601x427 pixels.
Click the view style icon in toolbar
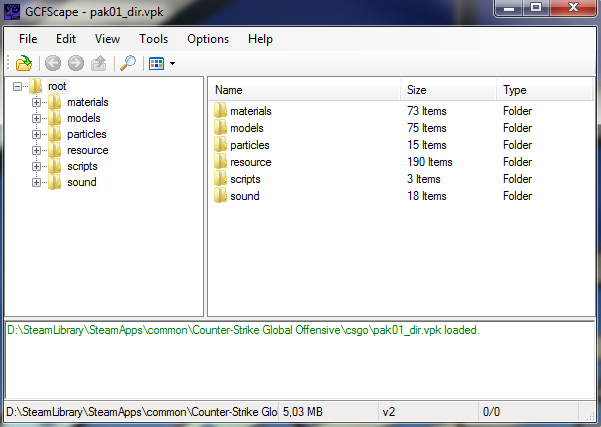[x=156, y=64]
